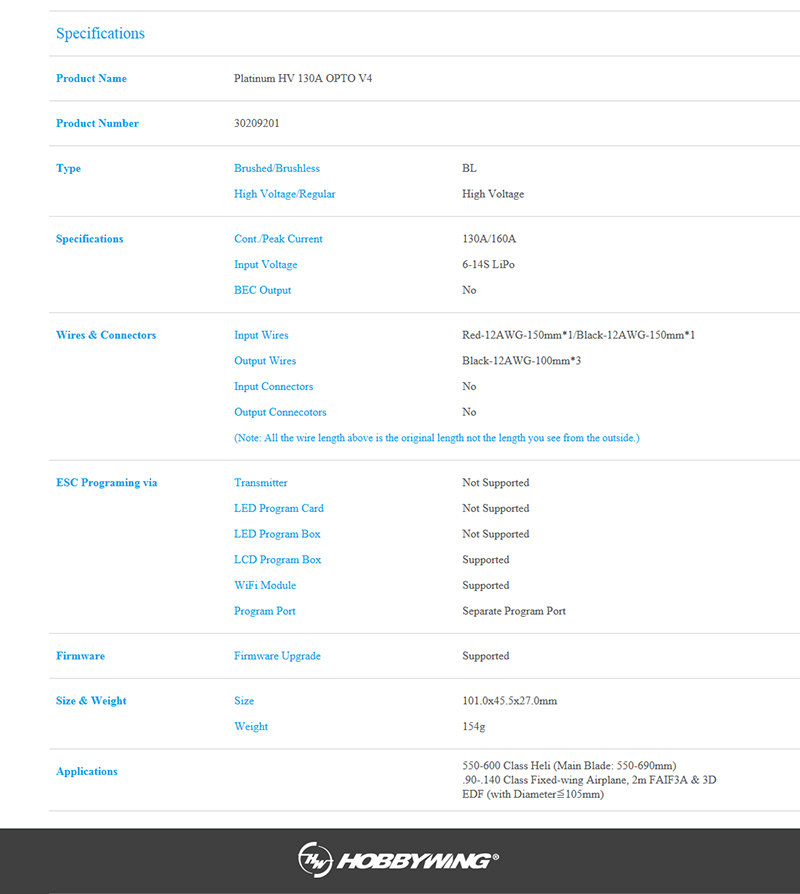Click the High Voltage/Regular label
Screen dimensions: 800x894
(x=285, y=194)
